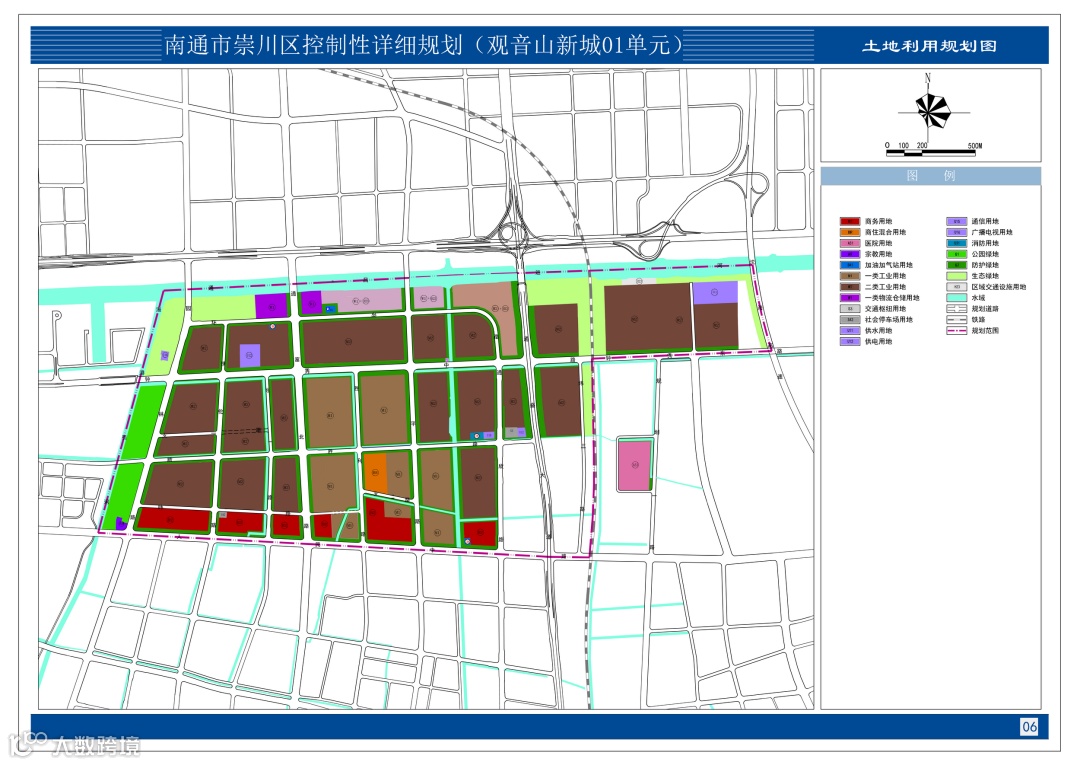
Task: Click the 商务用地 legend label
Action: [878, 221]
